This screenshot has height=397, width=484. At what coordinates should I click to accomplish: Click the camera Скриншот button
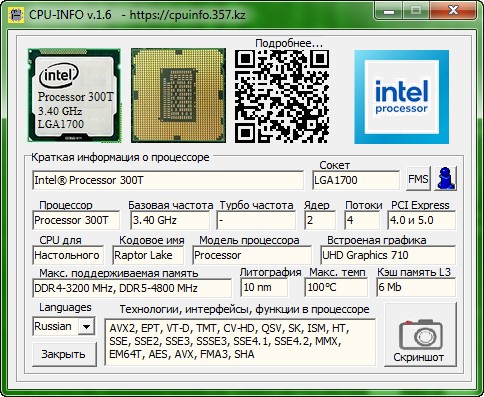tap(420, 335)
